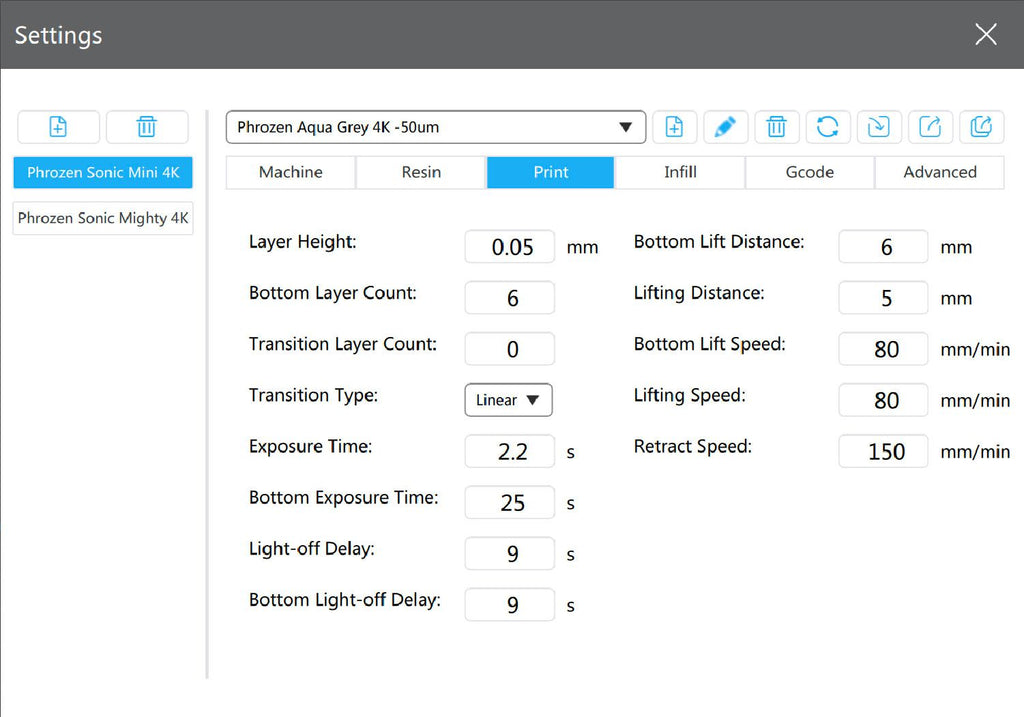Screen dimensions: 1024x717
Task: Switch to the Machine tab
Action: point(290,172)
